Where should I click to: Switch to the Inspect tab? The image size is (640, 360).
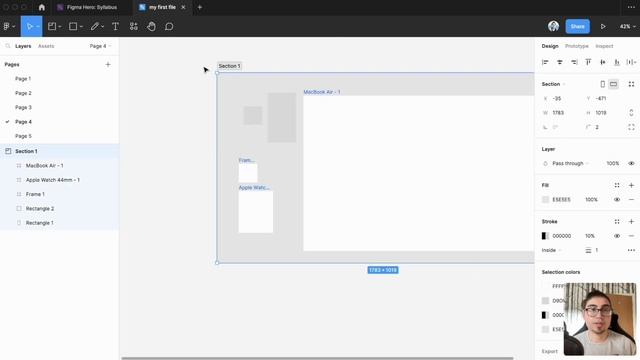(x=604, y=46)
